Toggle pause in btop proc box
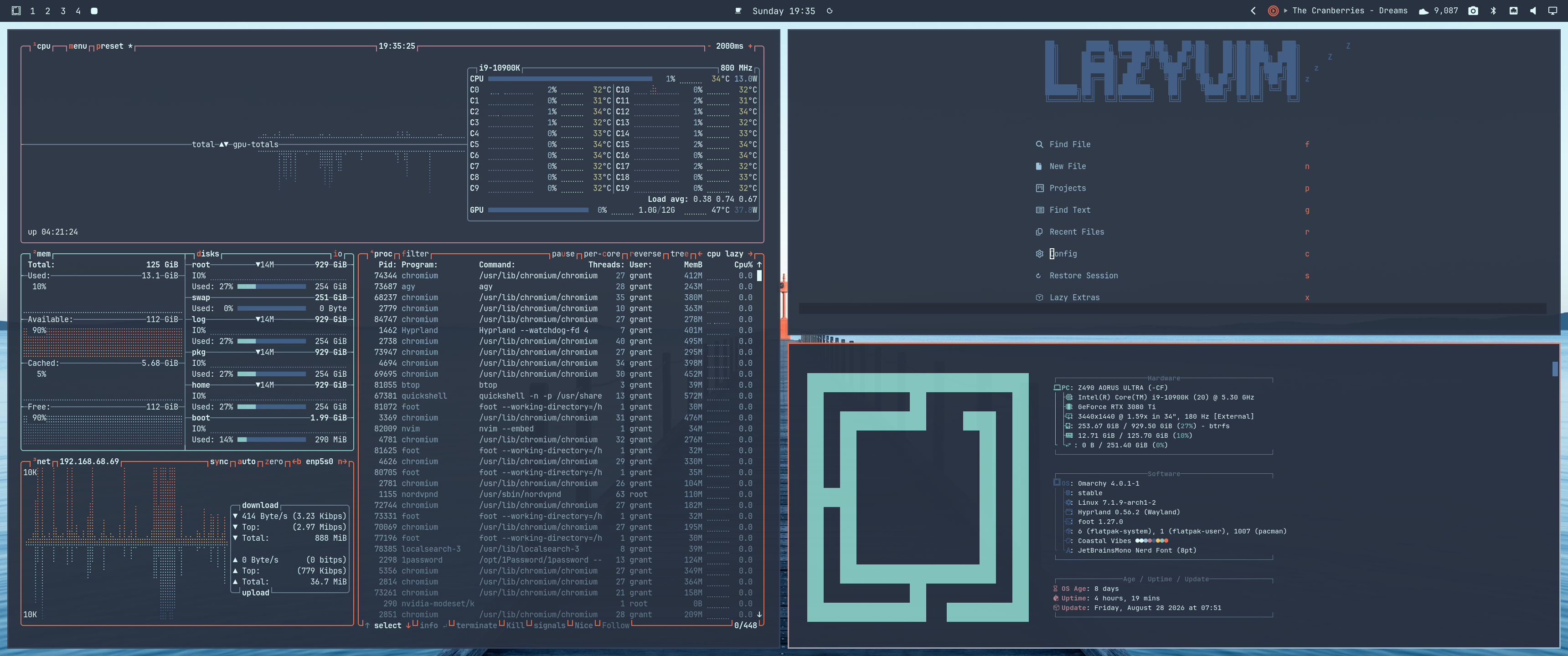This screenshot has width=1568, height=656. [563, 254]
